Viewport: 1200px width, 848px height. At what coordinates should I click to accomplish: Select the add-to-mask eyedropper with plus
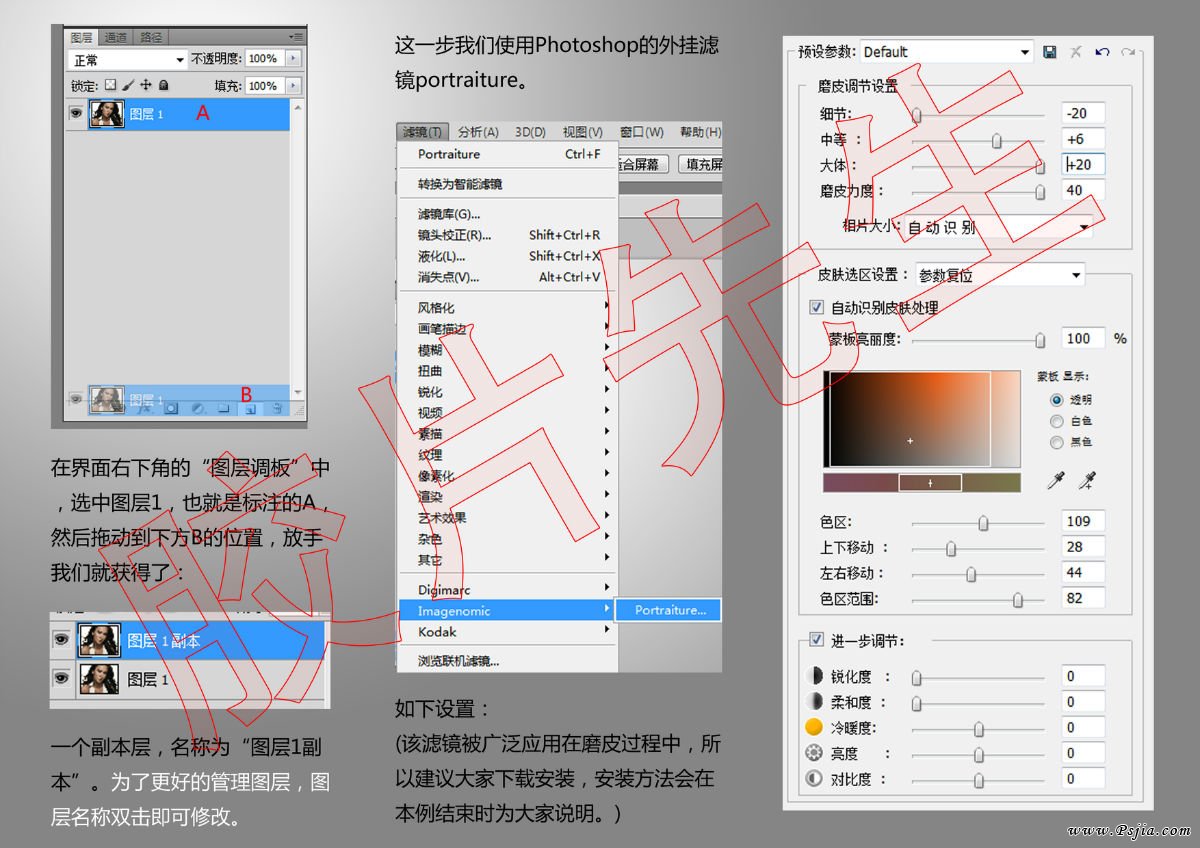click(x=1086, y=481)
